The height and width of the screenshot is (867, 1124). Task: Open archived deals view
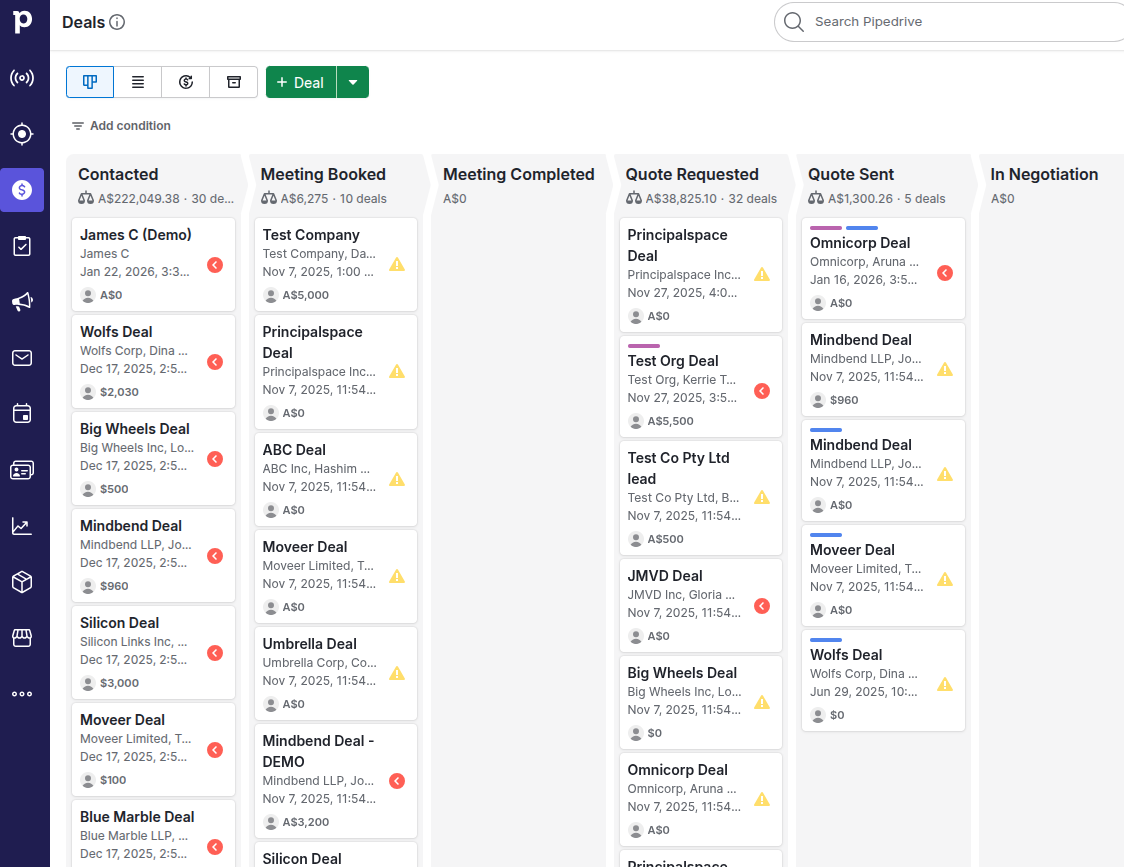(x=234, y=82)
